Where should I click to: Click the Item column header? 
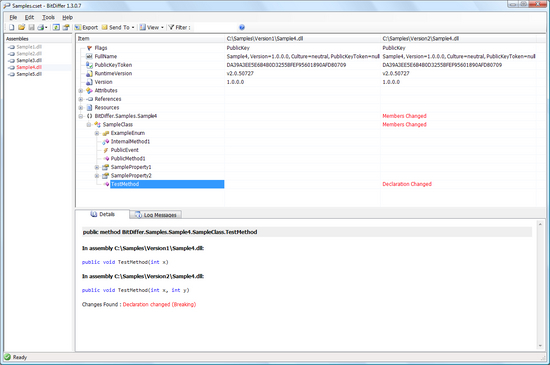tap(150, 39)
